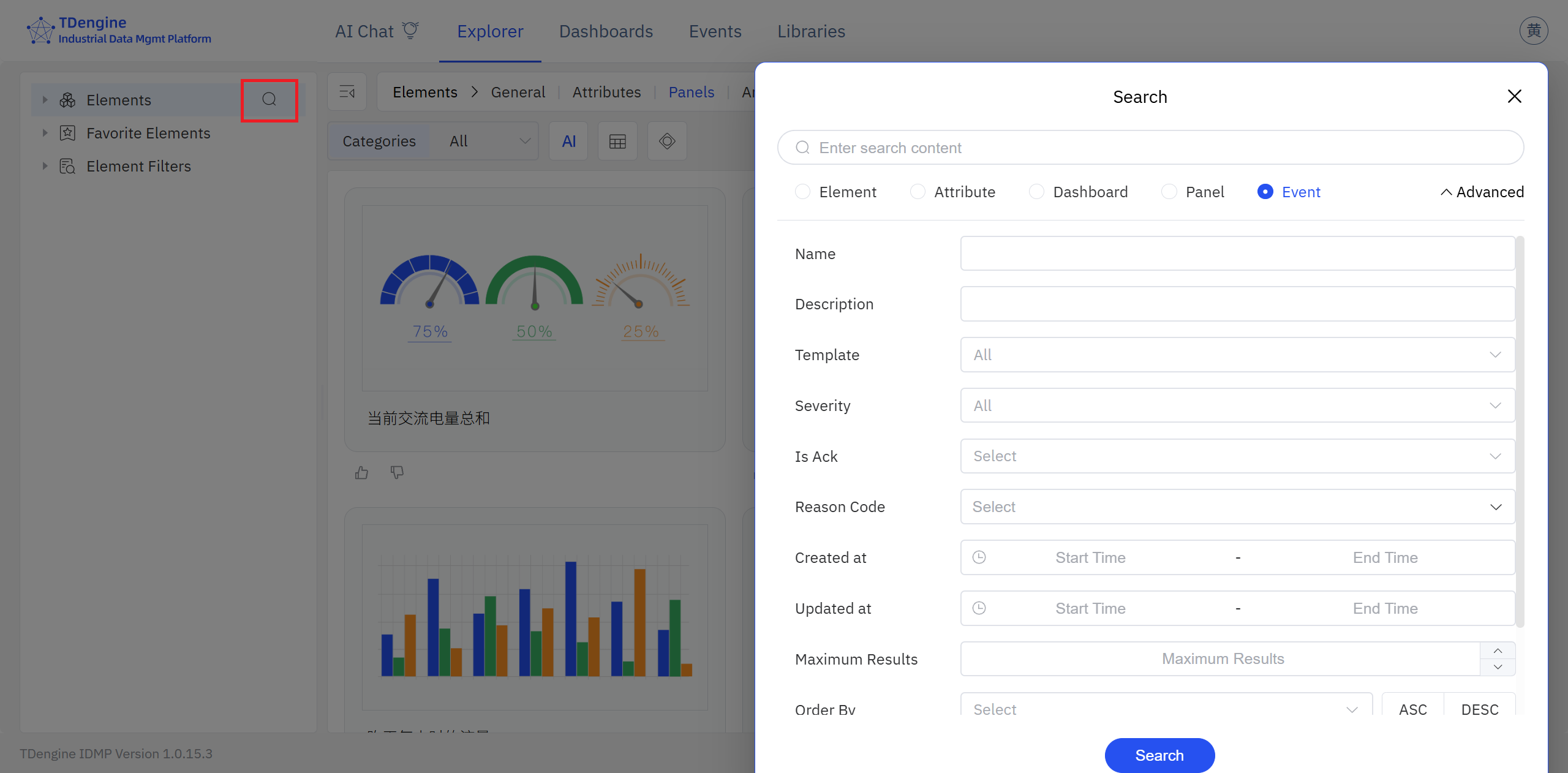Image resolution: width=1568 pixels, height=773 pixels.
Task: Select the Panel radio button
Action: tap(1169, 192)
